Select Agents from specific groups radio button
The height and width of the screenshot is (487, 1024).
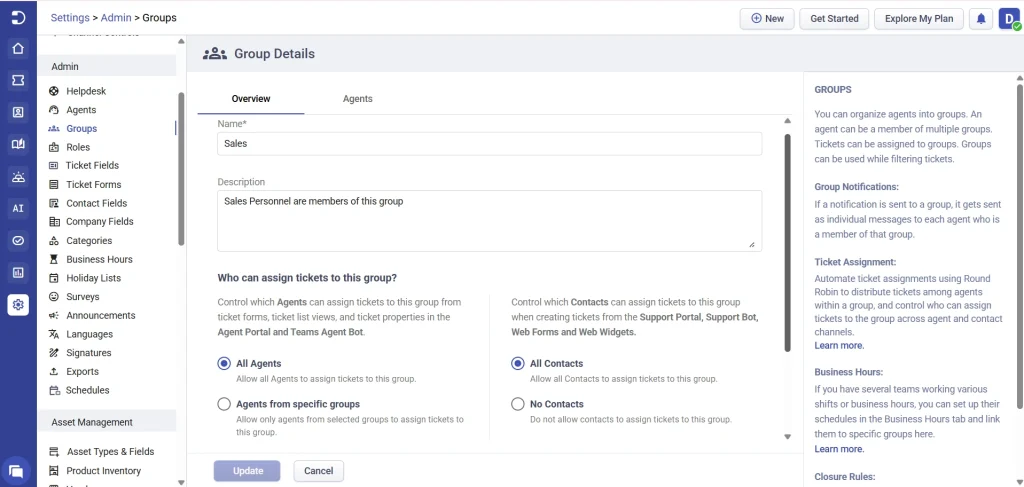(224, 404)
